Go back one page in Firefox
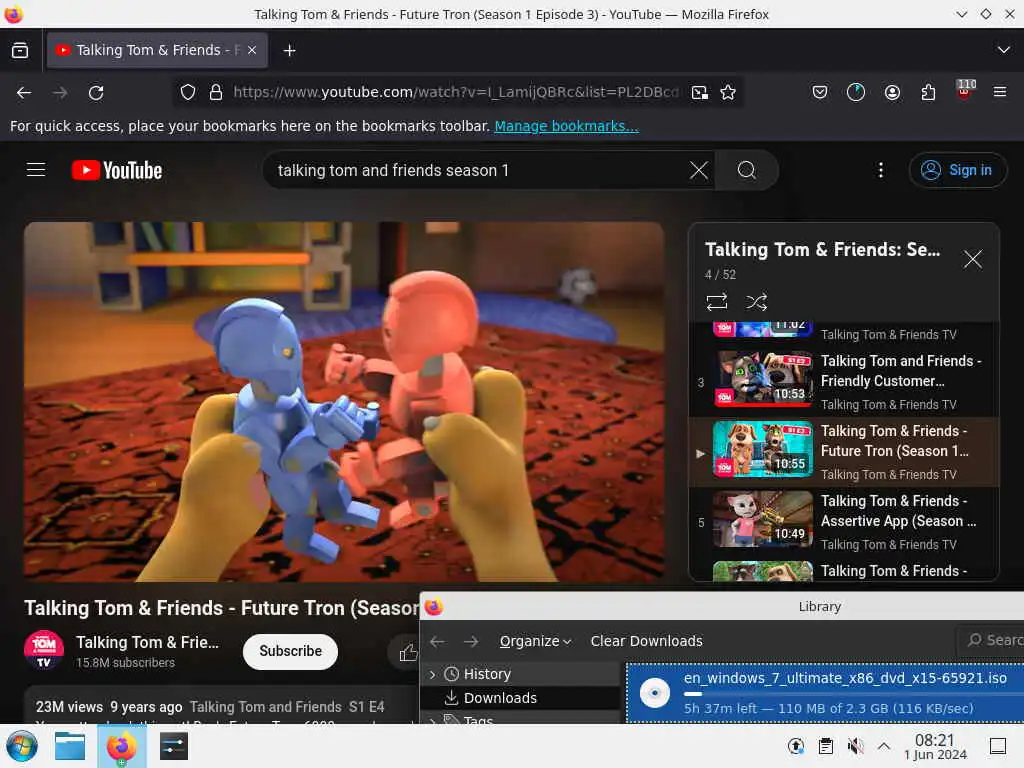The height and width of the screenshot is (768, 1024). 24,93
